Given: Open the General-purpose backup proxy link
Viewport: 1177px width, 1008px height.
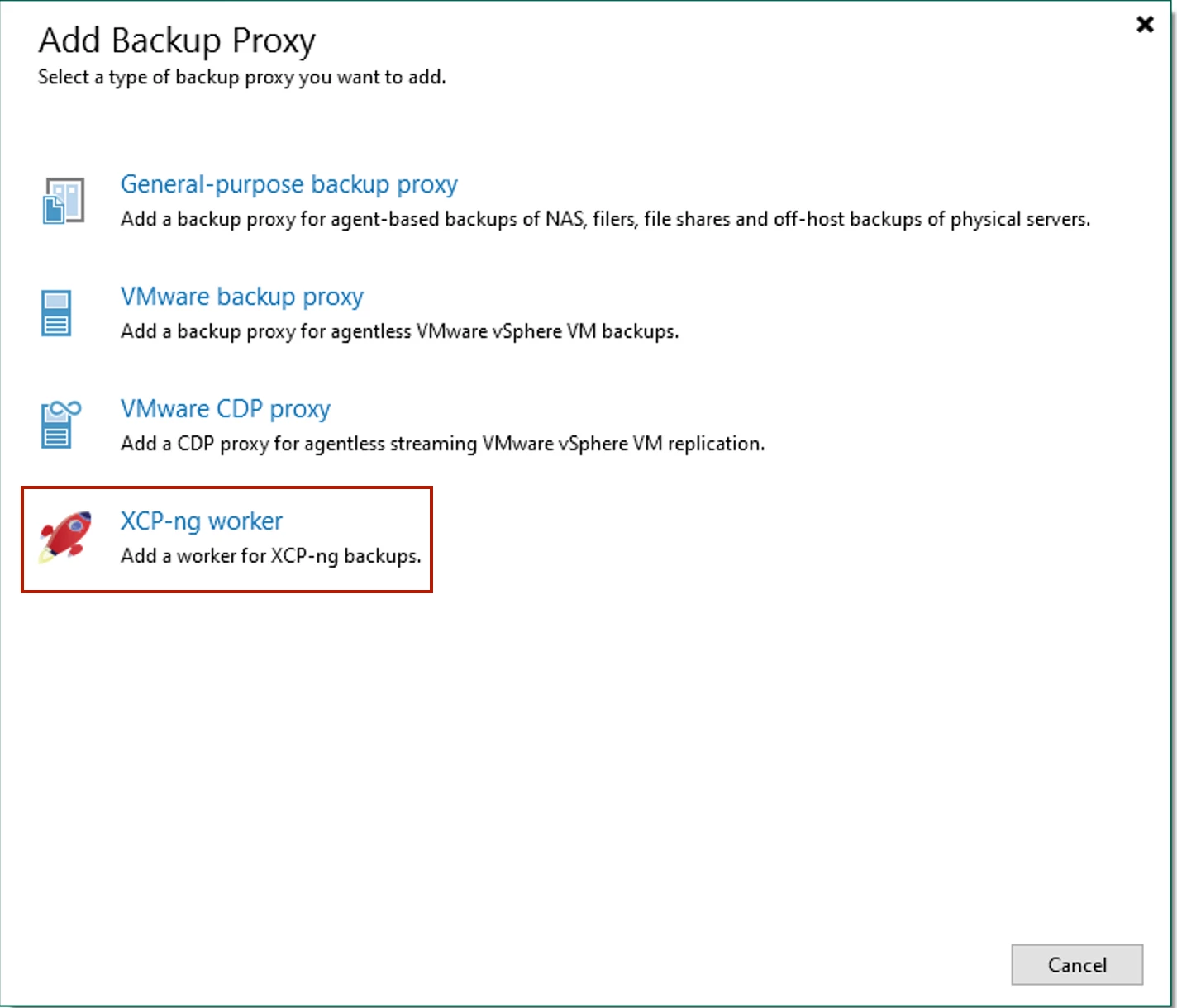Looking at the screenshot, I should coord(288,184).
